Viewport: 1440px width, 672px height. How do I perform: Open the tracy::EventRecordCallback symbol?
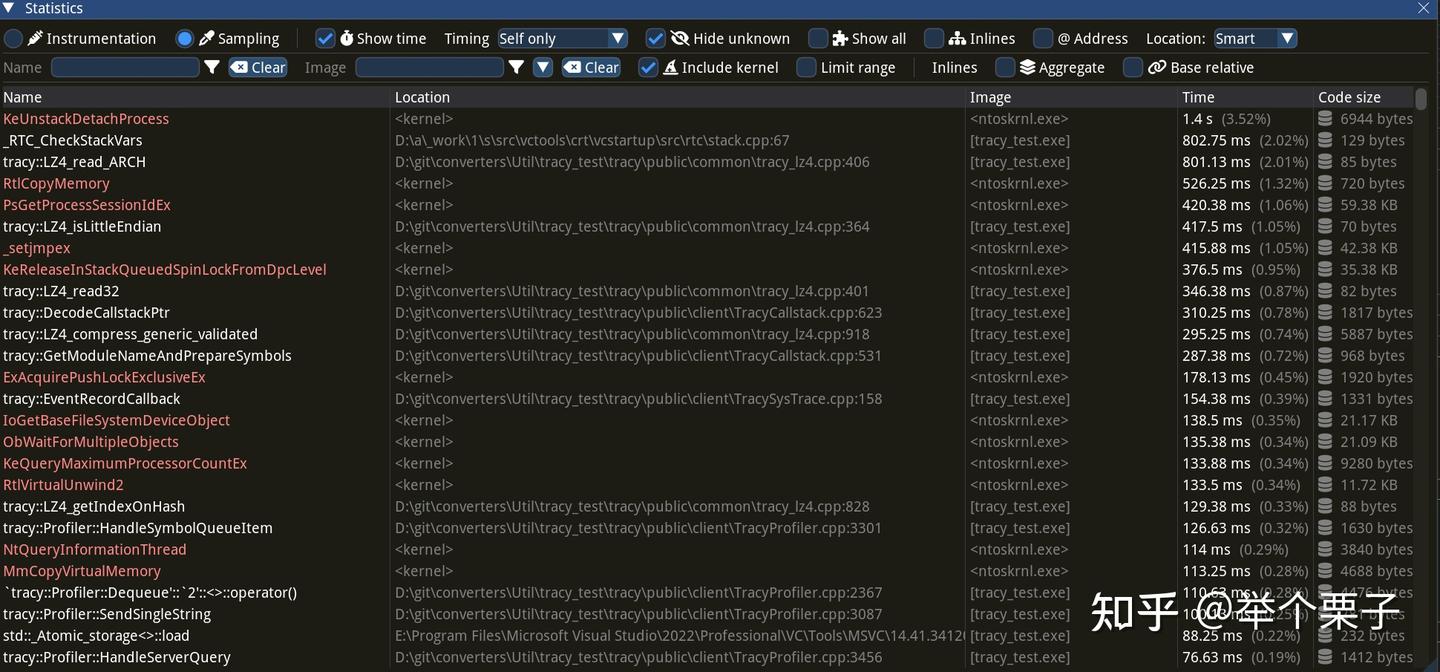[92, 399]
